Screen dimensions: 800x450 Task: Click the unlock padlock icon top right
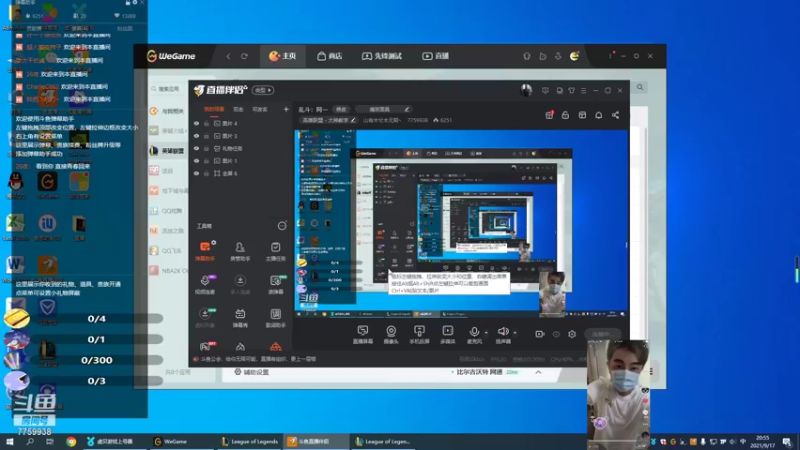click(565, 115)
